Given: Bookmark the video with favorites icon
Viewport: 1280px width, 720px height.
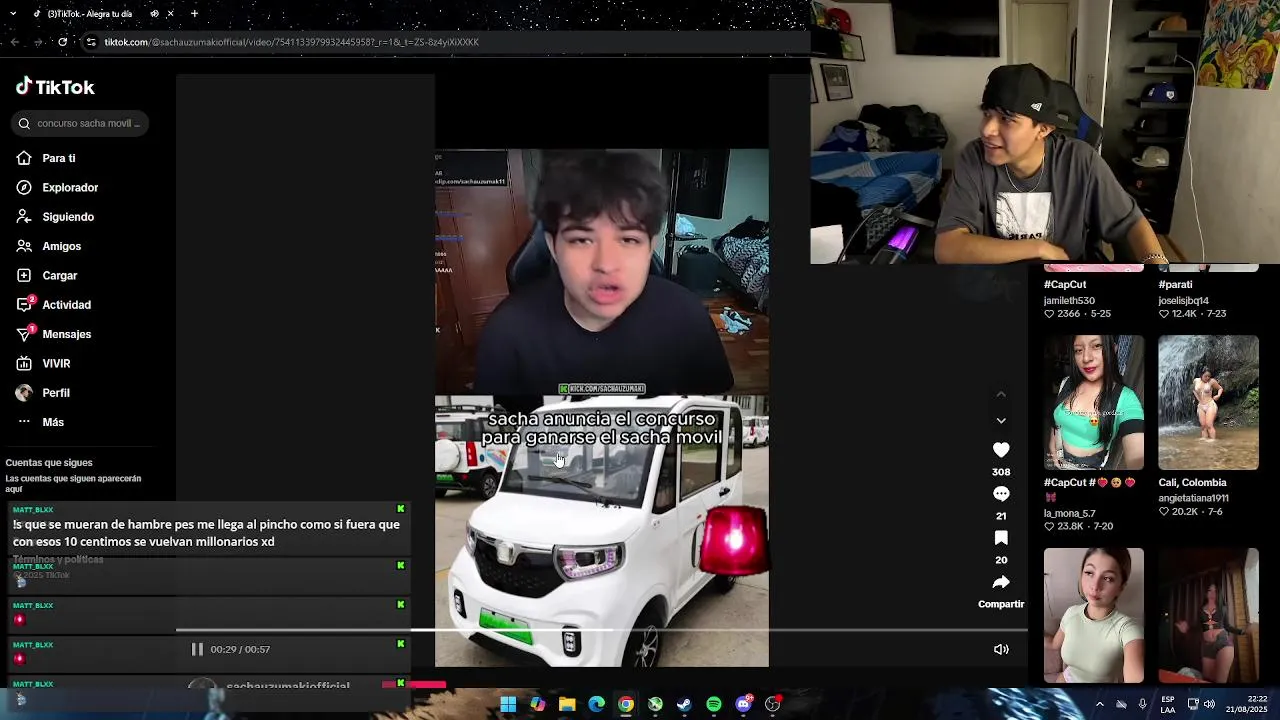Looking at the screenshot, I should [1001, 538].
